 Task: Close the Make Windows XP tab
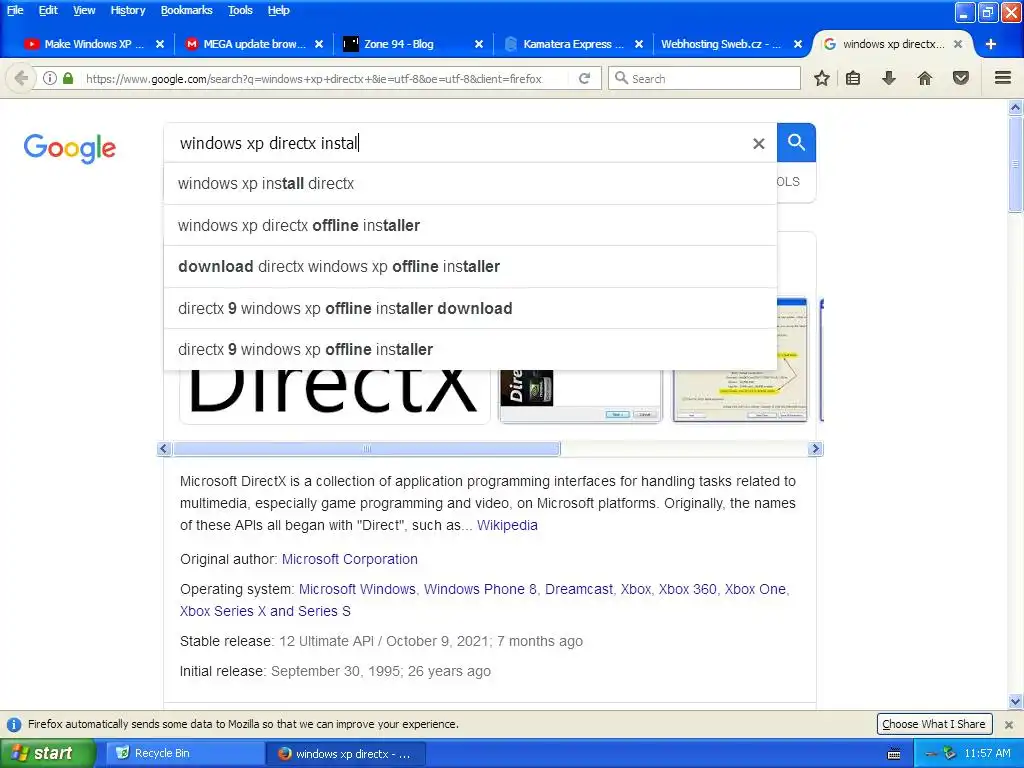pyautogui.click(x=160, y=44)
